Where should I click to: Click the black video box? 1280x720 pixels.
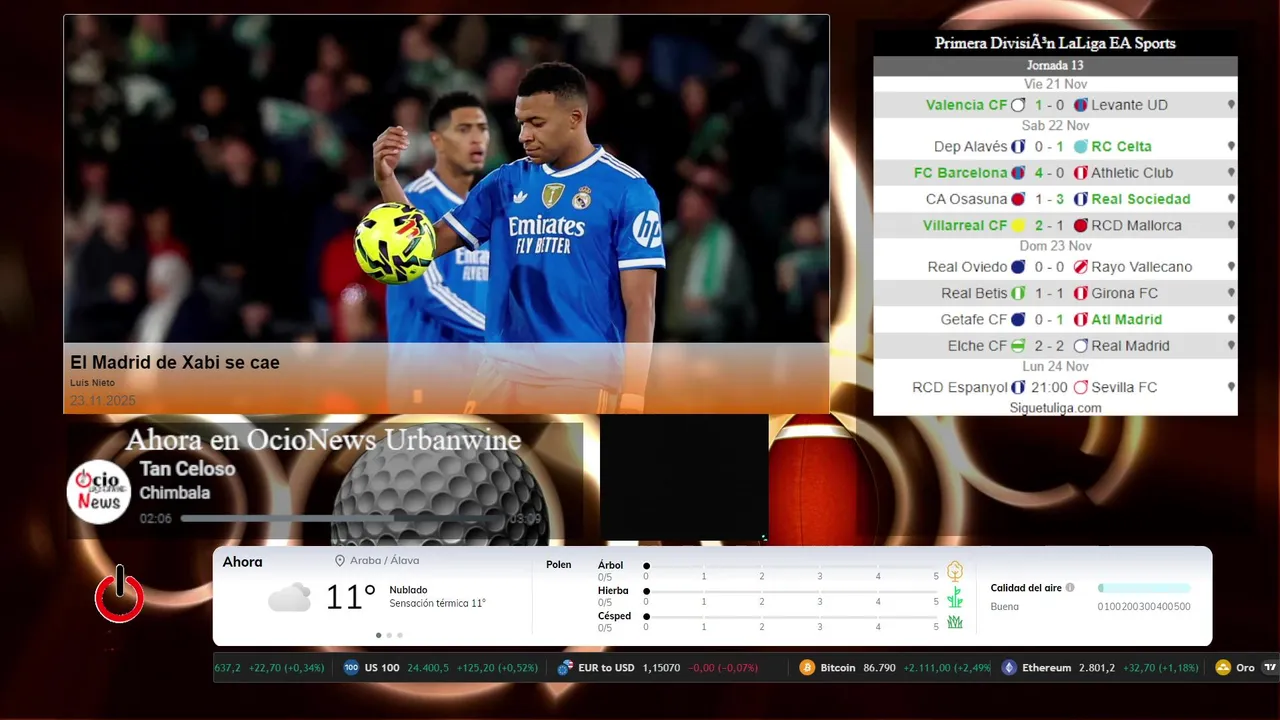[684, 478]
